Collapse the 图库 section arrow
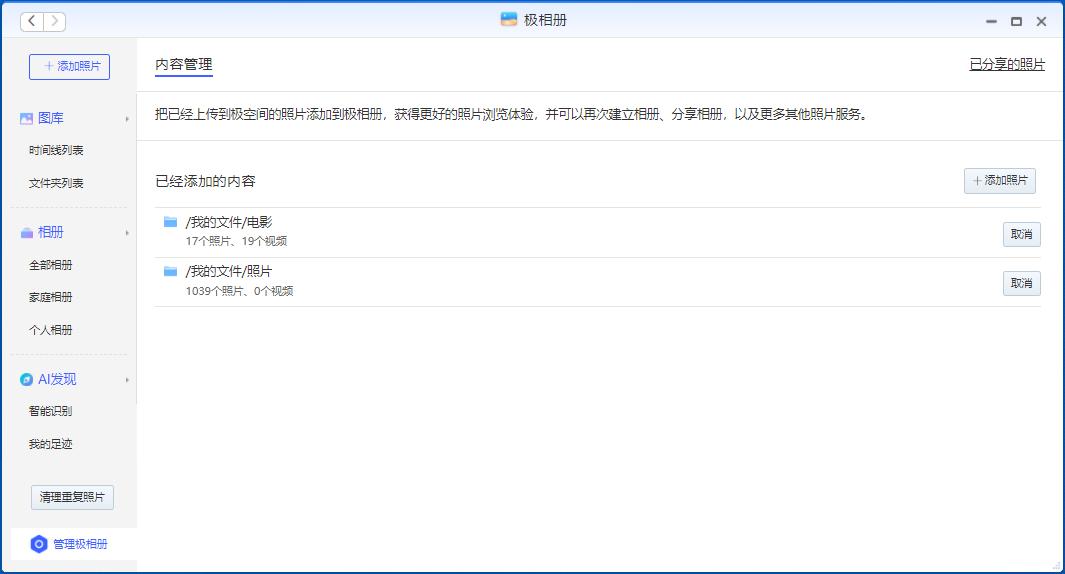 tap(127, 119)
